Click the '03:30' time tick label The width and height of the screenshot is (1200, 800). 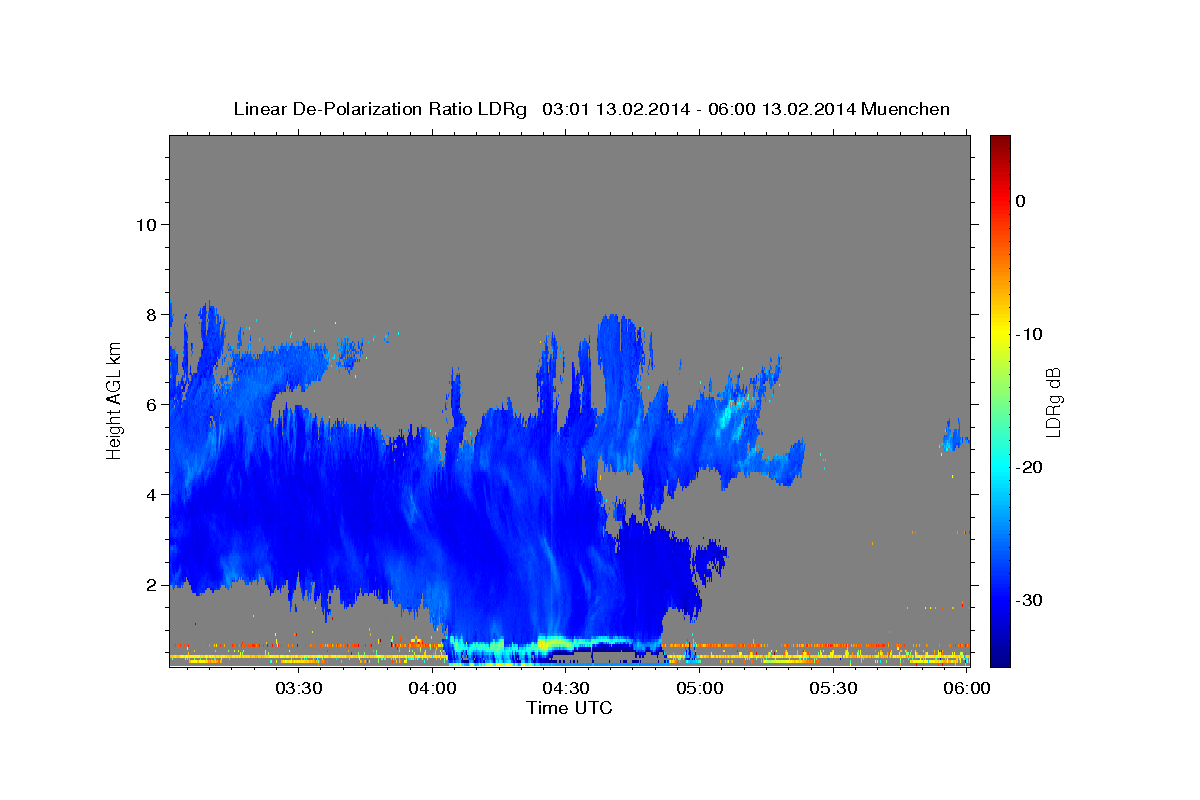pyautogui.click(x=299, y=689)
